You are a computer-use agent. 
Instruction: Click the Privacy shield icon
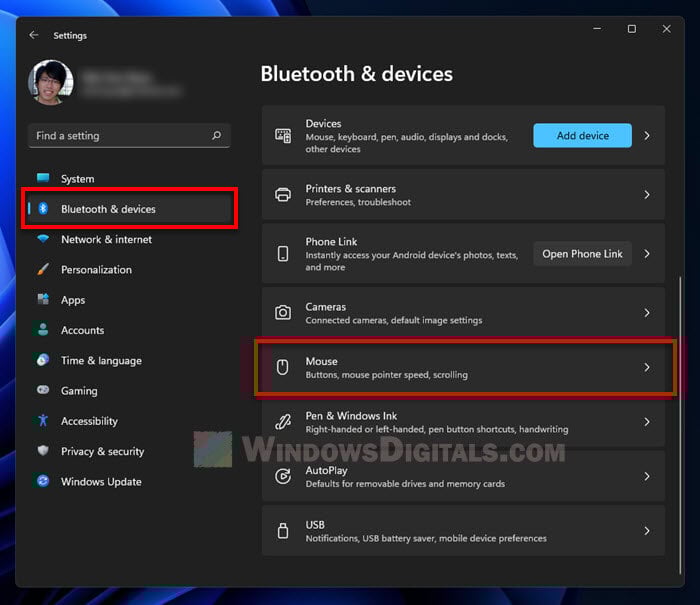pyautogui.click(x=43, y=451)
